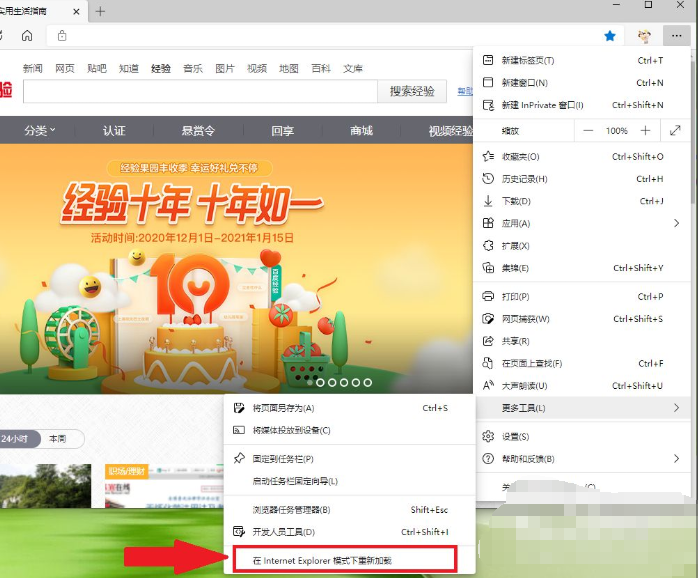This screenshot has width=698, height=578.
Task: Open Settings (设置) menu entry
Action: point(581,436)
